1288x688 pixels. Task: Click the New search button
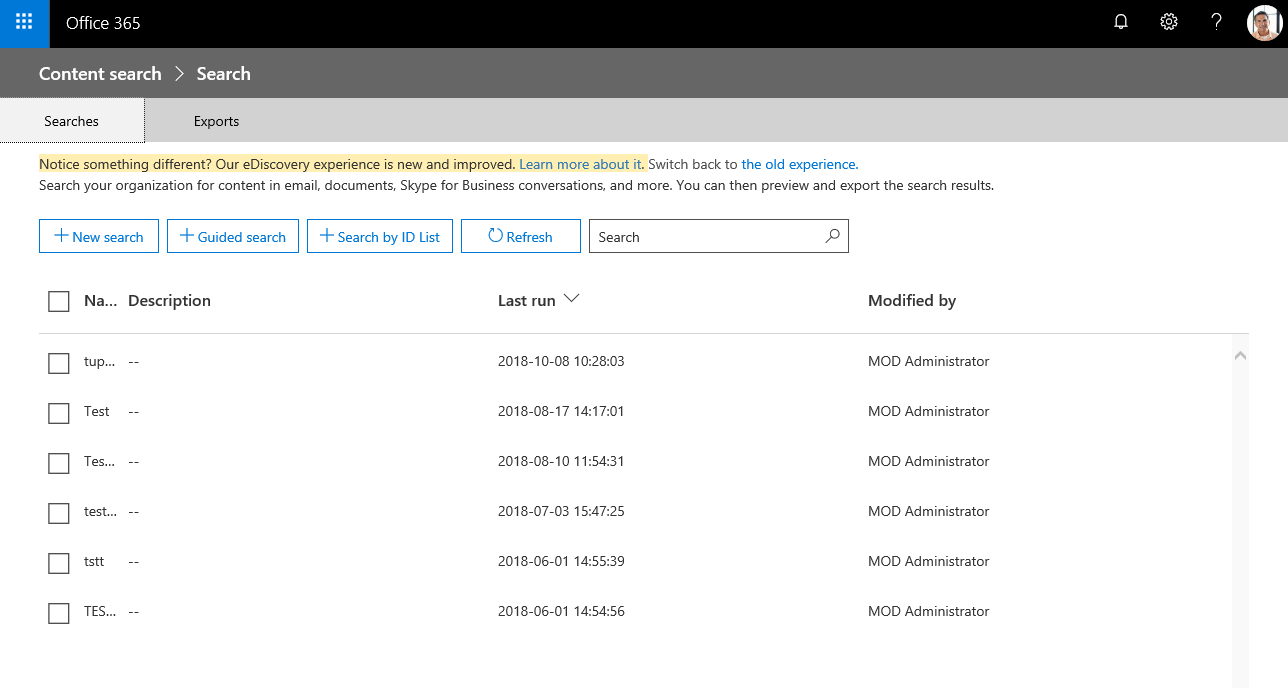(x=99, y=236)
